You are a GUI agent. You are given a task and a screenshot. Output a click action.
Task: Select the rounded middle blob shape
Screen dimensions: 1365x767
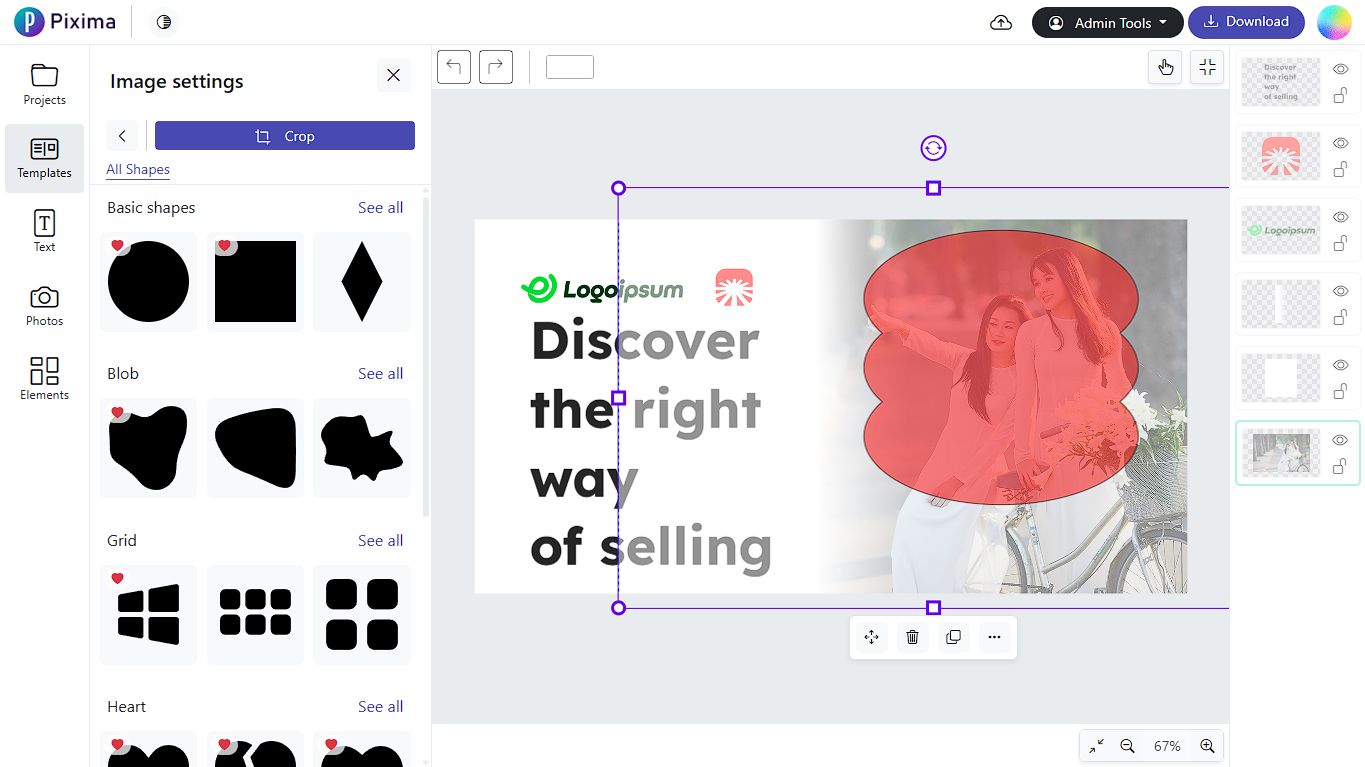[x=256, y=448]
